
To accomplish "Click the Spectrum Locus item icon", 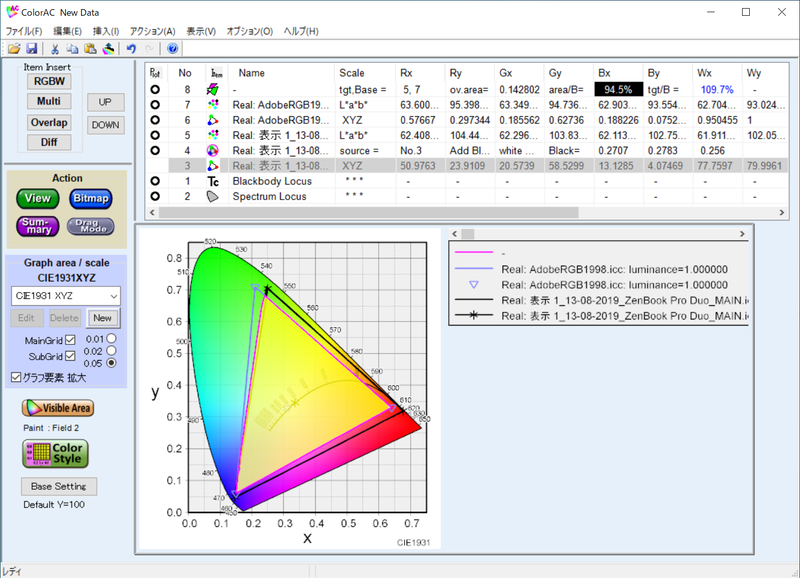I will [x=213, y=197].
